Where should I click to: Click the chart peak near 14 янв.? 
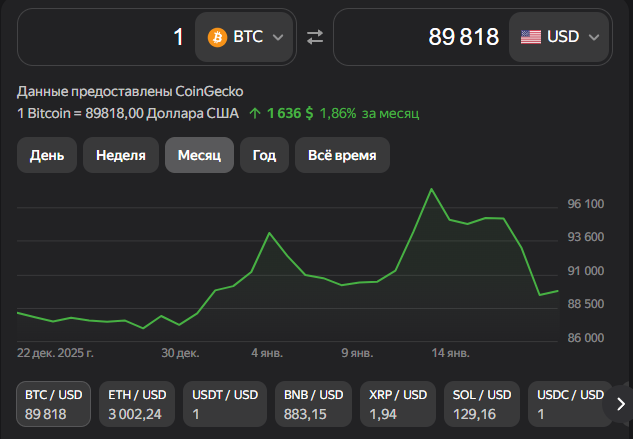point(431,189)
